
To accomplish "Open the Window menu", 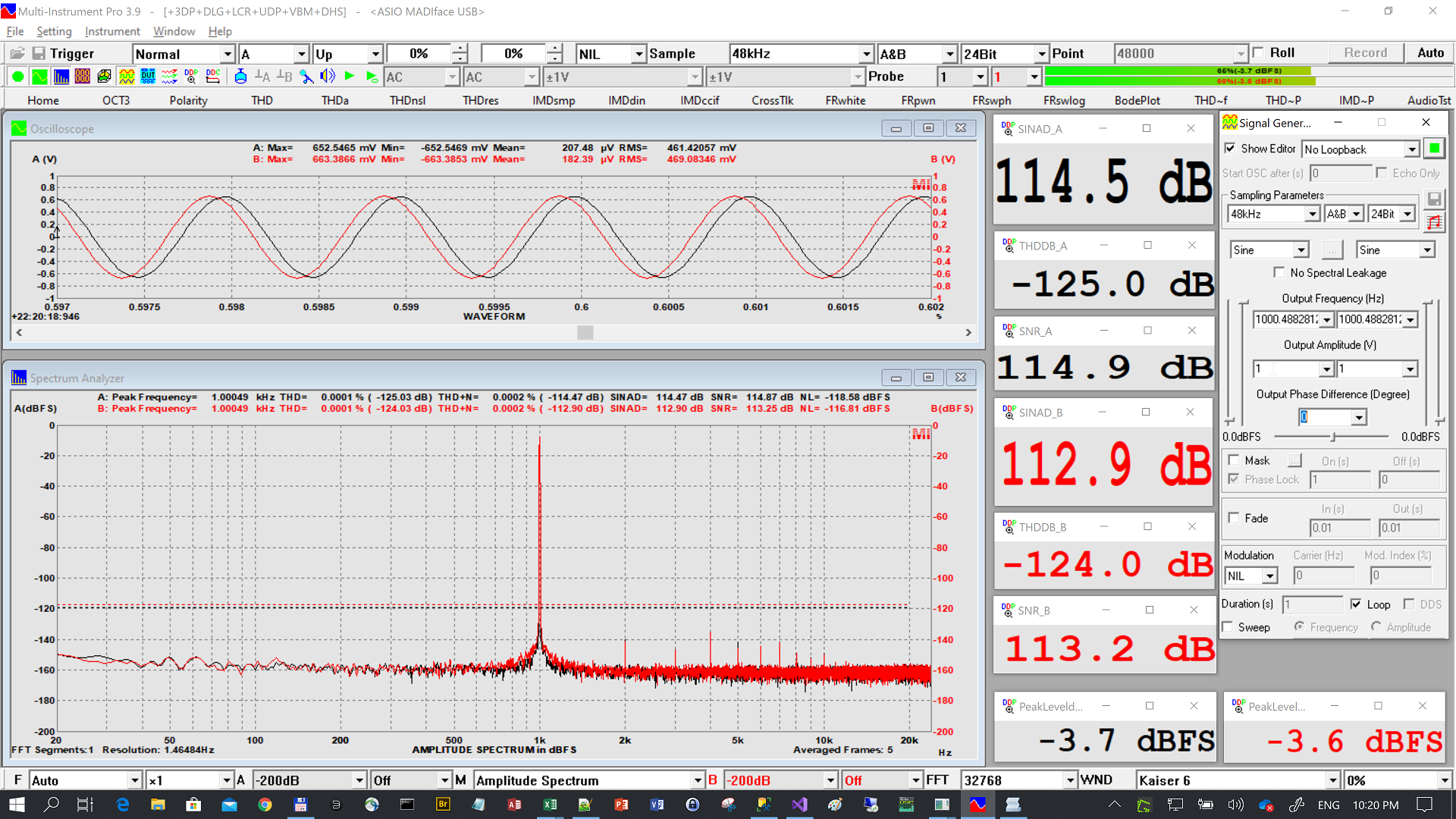I will pos(174,31).
